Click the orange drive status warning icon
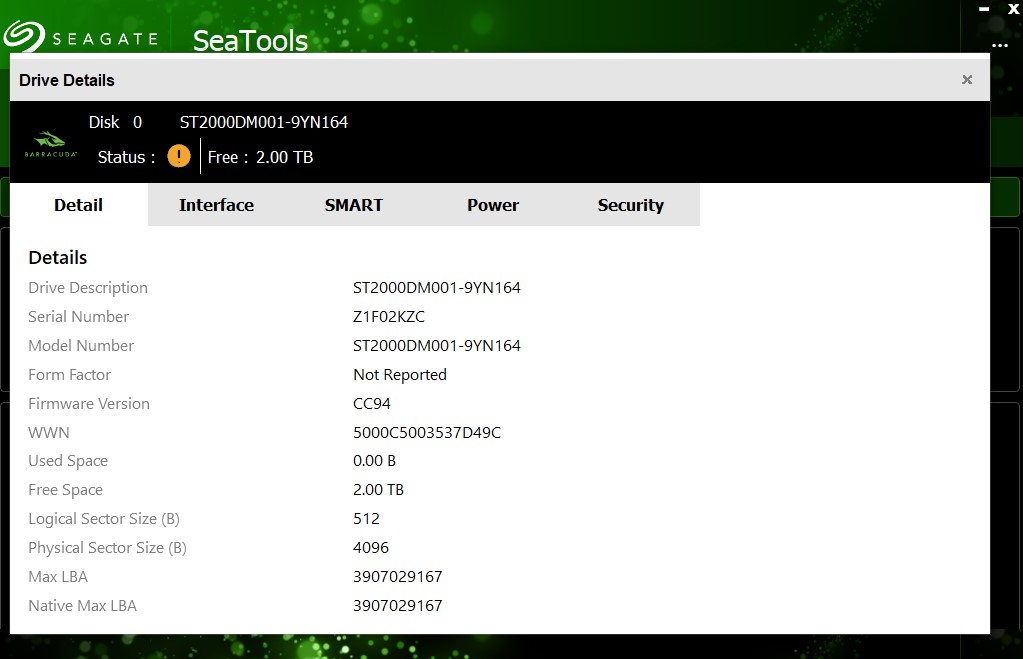This screenshot has height=659, width=1023. pyautogui.click(x=178, y=156)
